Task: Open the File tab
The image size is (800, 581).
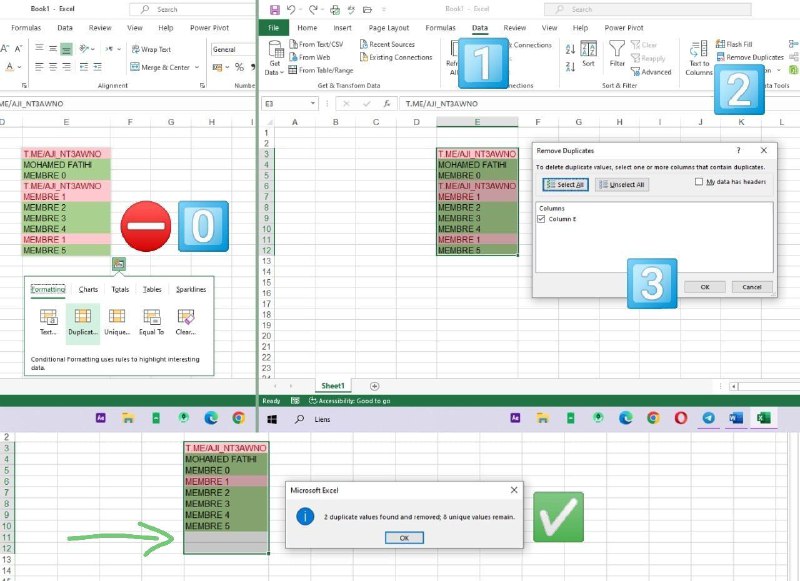Action: pos(273,28)
